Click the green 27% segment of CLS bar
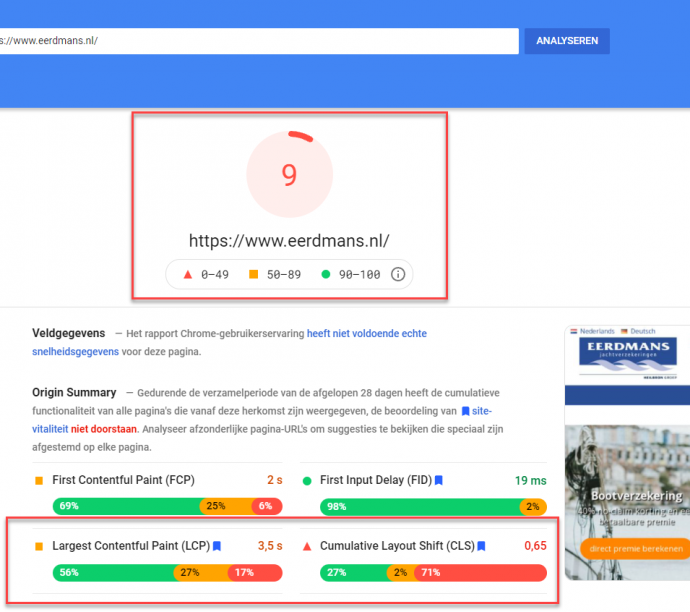Image resolution: width=690 pixels, height=612 pixels. click(x=353, y=572)
